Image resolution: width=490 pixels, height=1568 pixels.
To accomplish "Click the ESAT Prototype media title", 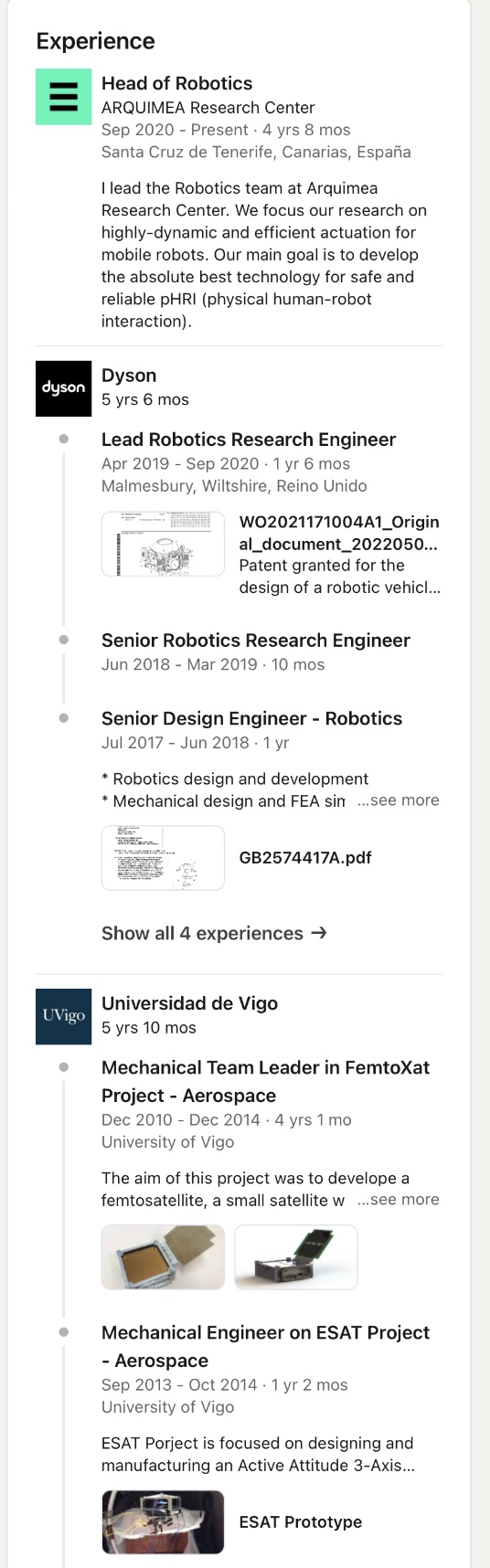I will pyautogui.click(x=301, y=1522).
